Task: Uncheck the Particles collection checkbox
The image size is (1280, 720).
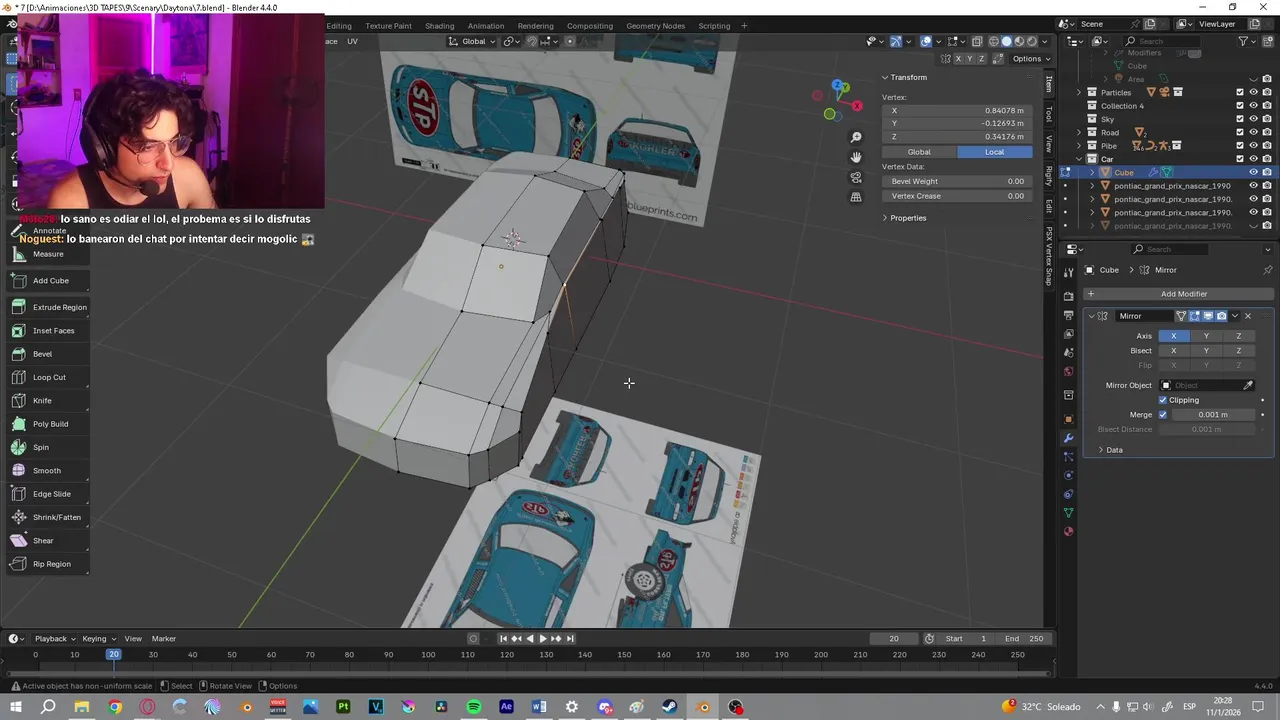Action: coord(1240,92)
